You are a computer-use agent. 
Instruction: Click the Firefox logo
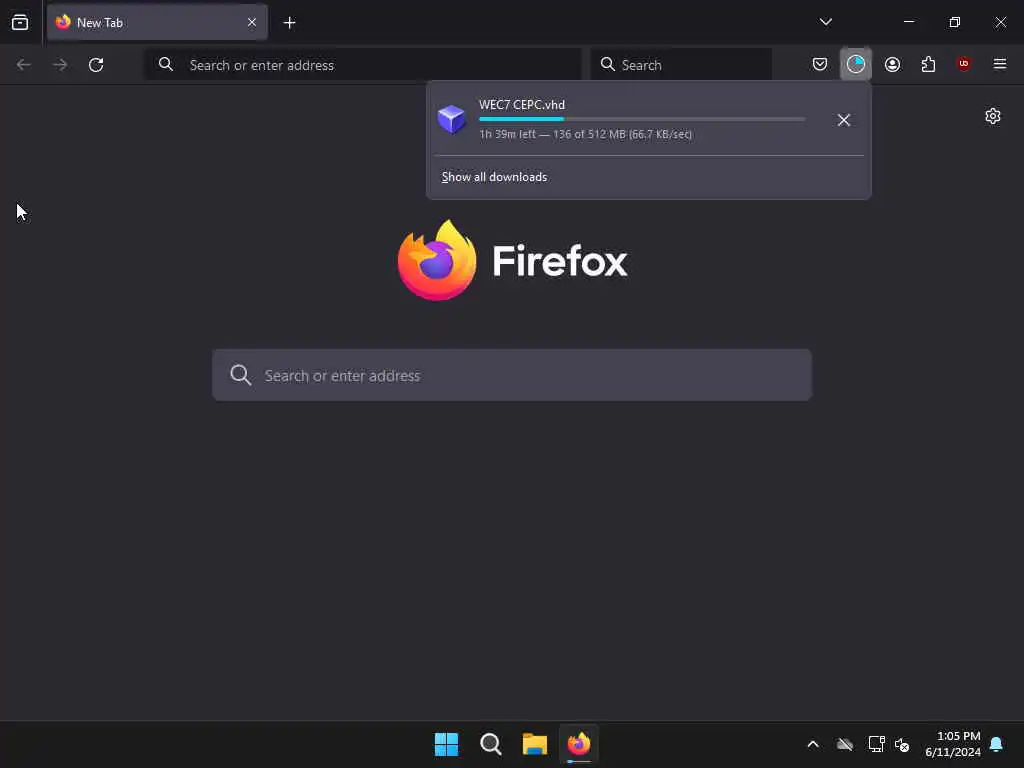(x=436, y=260)
